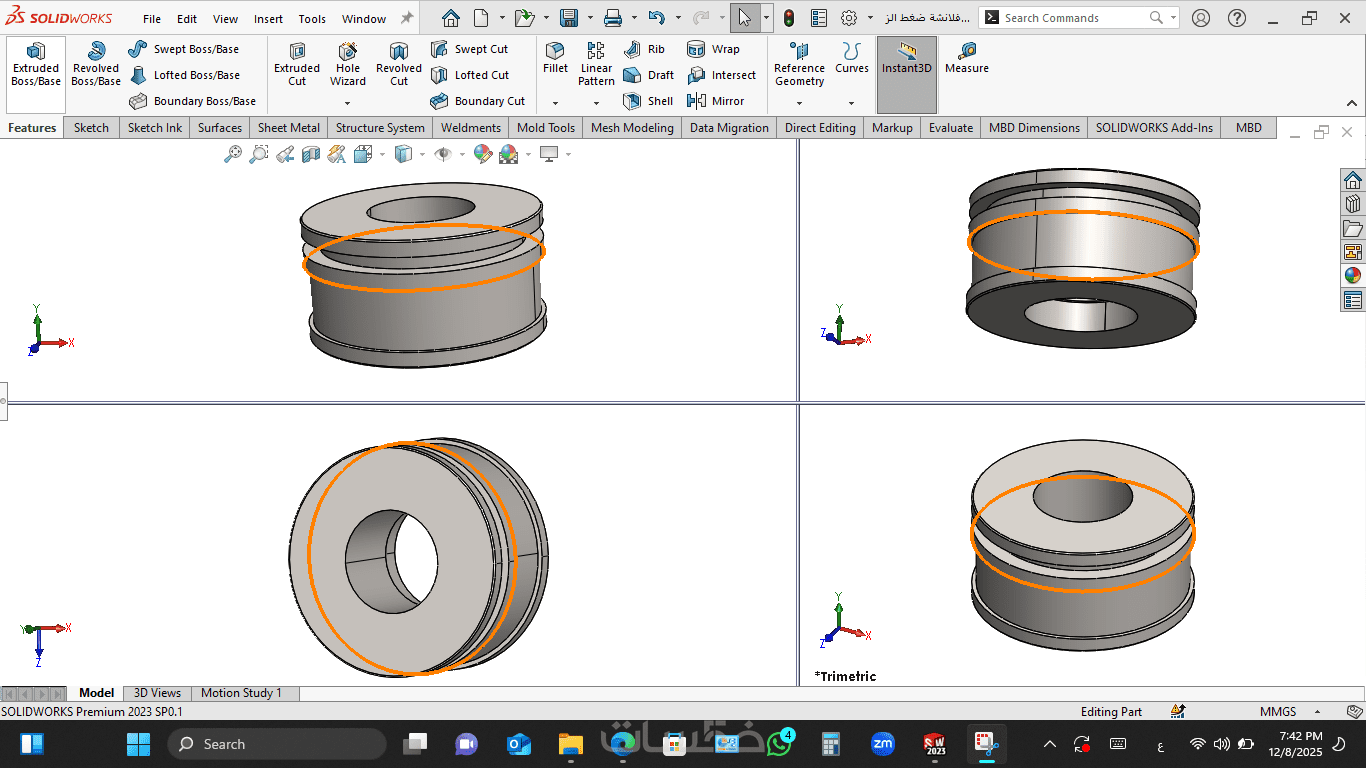The image size is (1366, 768).
Task: Open the Measure tool
Action: 966,58
